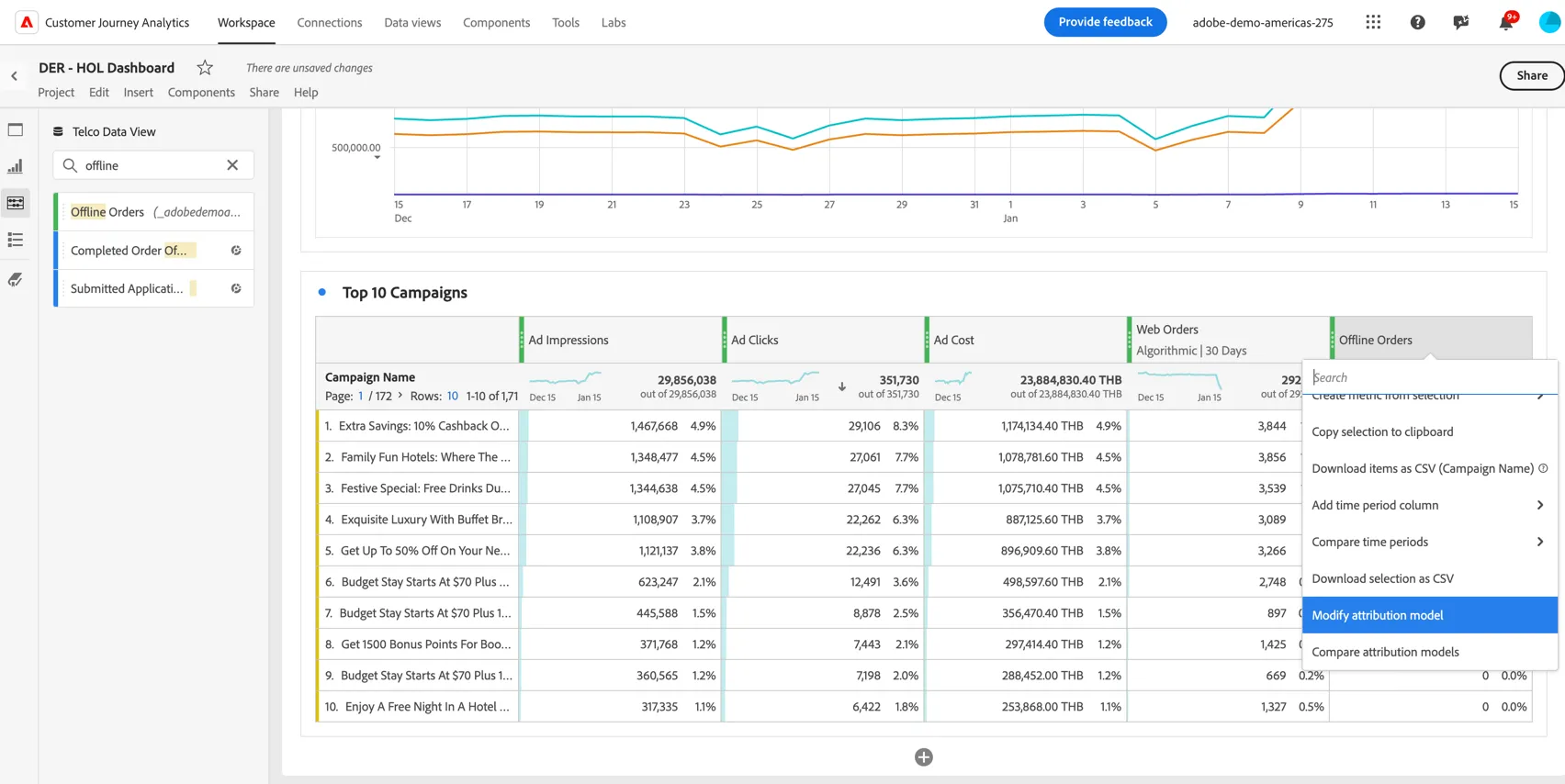Select Modify attribution model menu entry
Image resolution: width=1565 pixels, height=784 pixels.
[x=1429, y=615]
